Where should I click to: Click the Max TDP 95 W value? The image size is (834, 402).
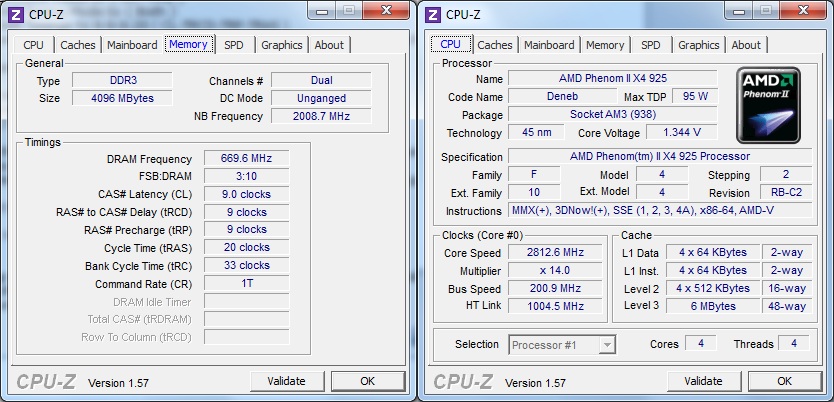(x=695, y=96)
